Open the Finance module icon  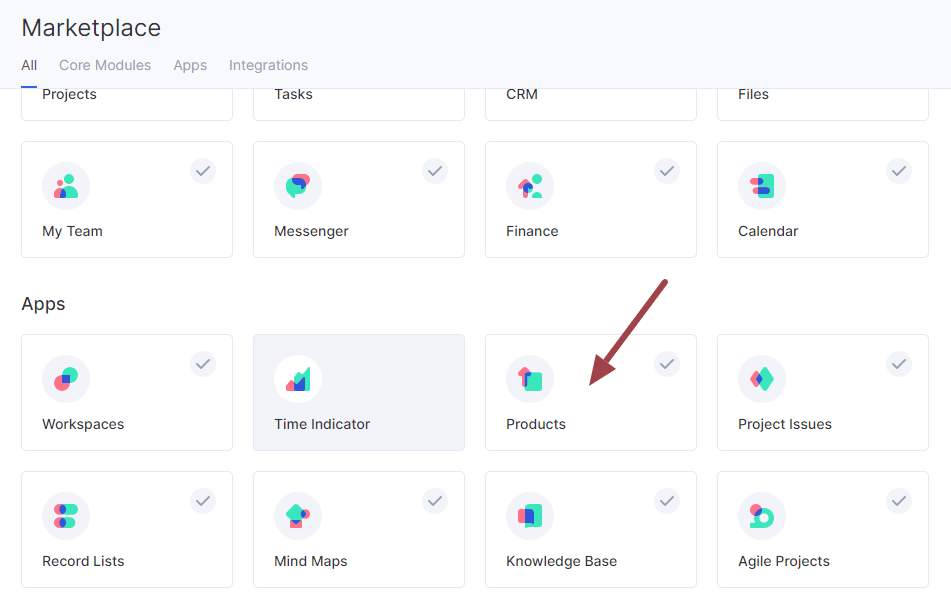pyautogui.click(x=530, y=186)
